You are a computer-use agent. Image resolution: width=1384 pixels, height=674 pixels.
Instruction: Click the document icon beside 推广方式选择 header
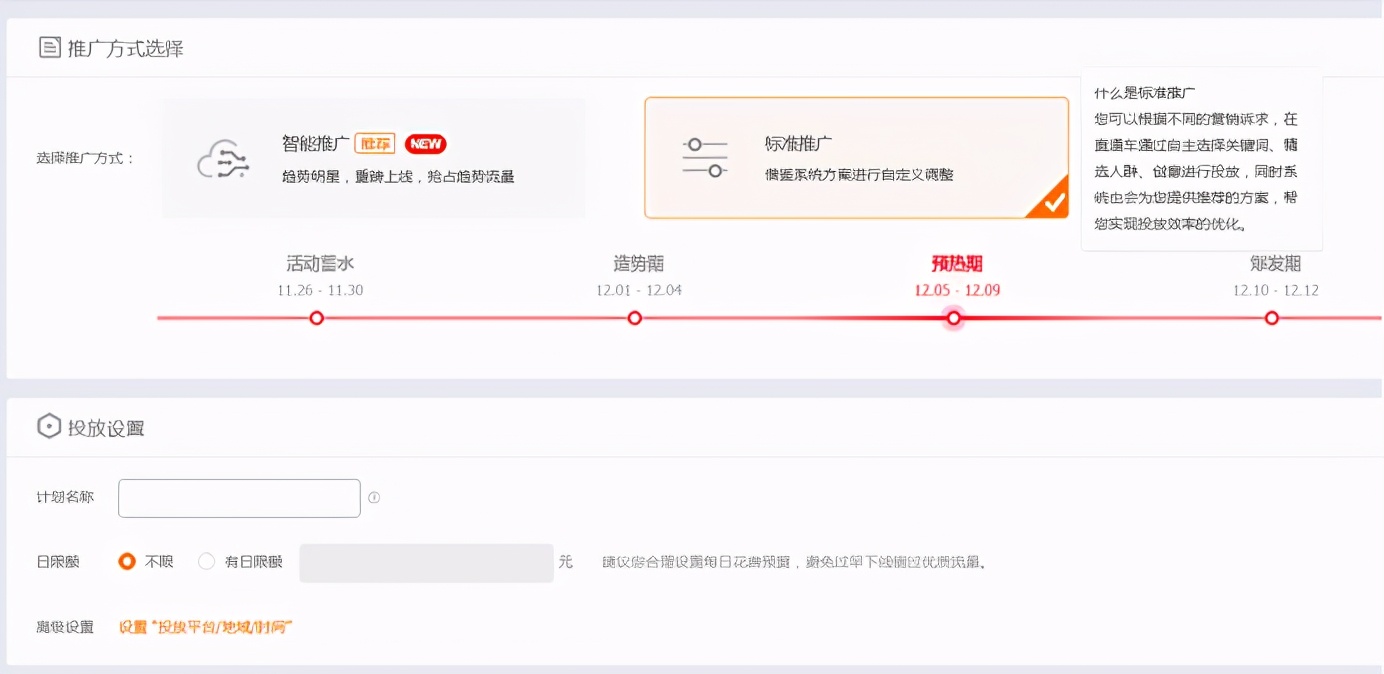coord(49,46)
